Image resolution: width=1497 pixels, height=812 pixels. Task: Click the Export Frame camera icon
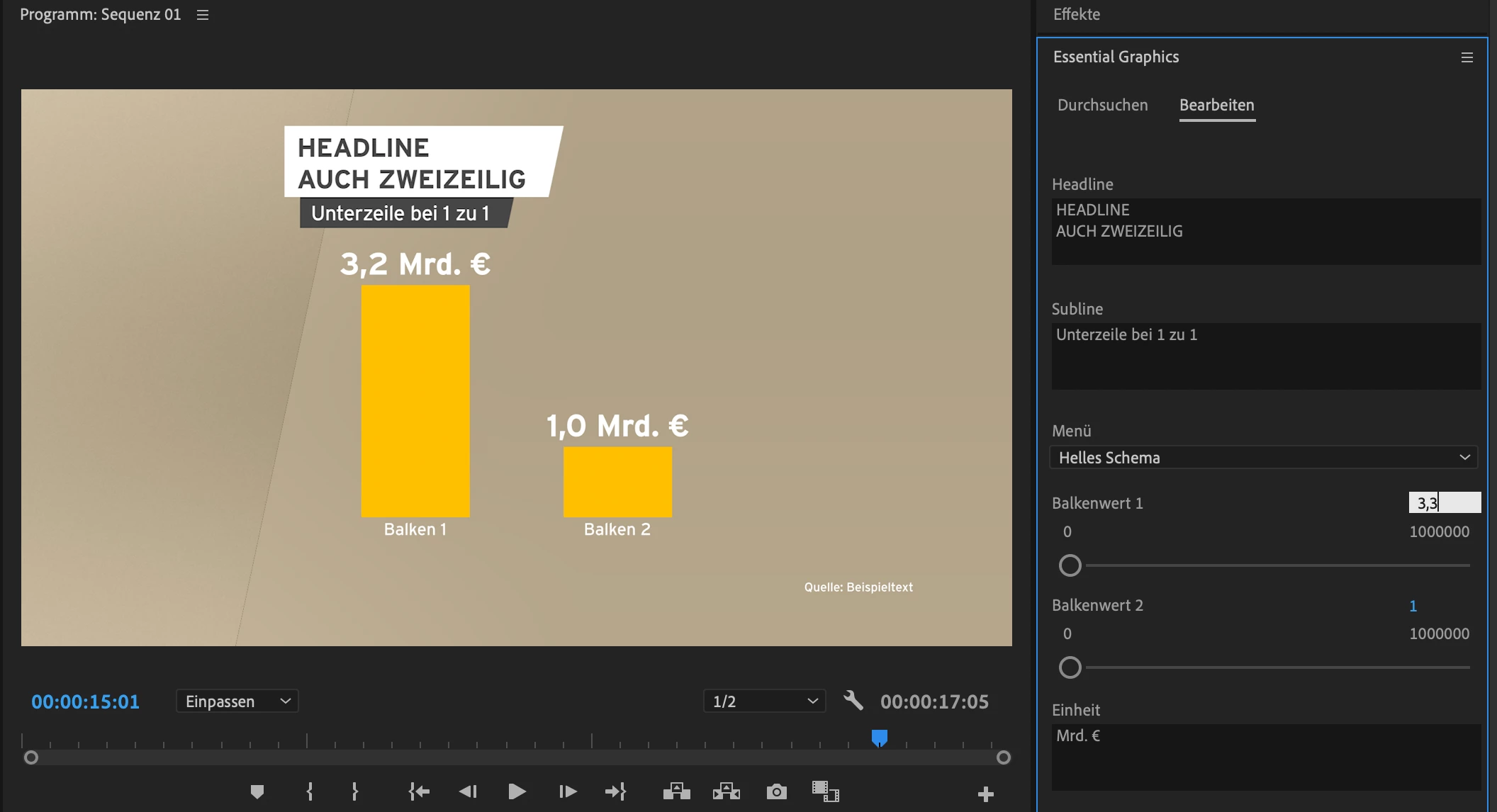coord(776,791)
